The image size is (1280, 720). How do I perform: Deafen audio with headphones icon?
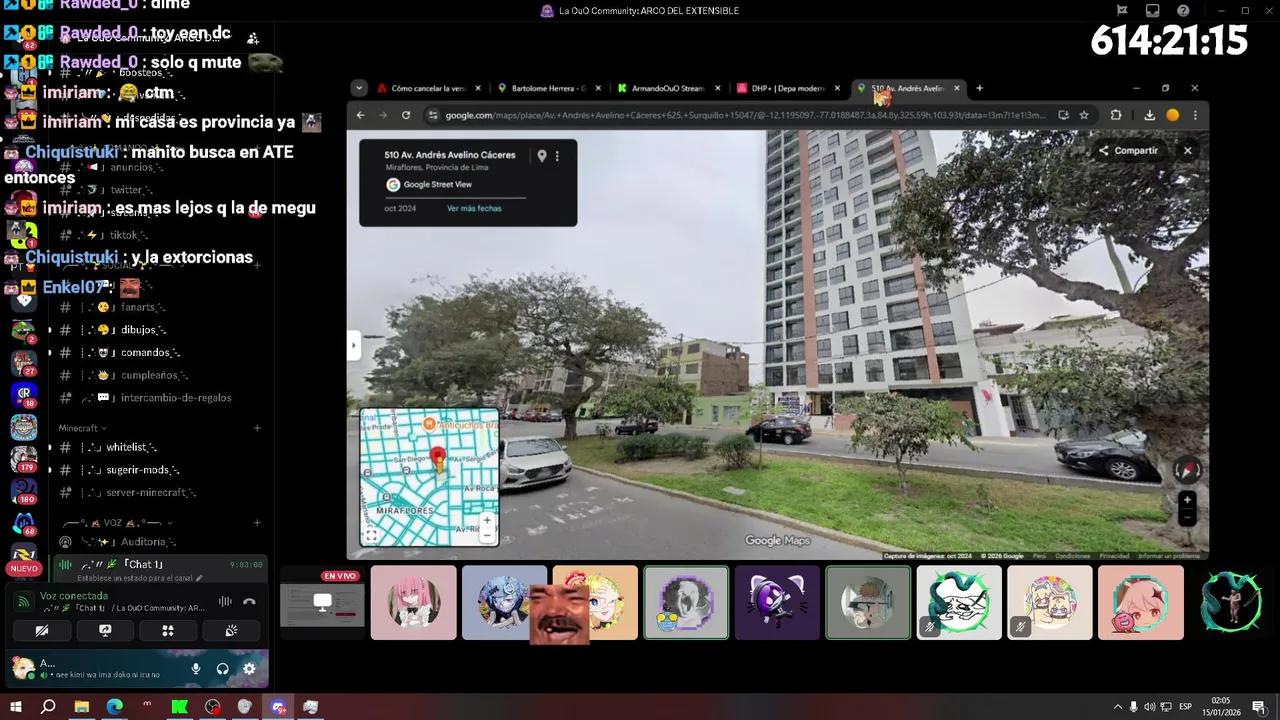(x=222, y=669)
